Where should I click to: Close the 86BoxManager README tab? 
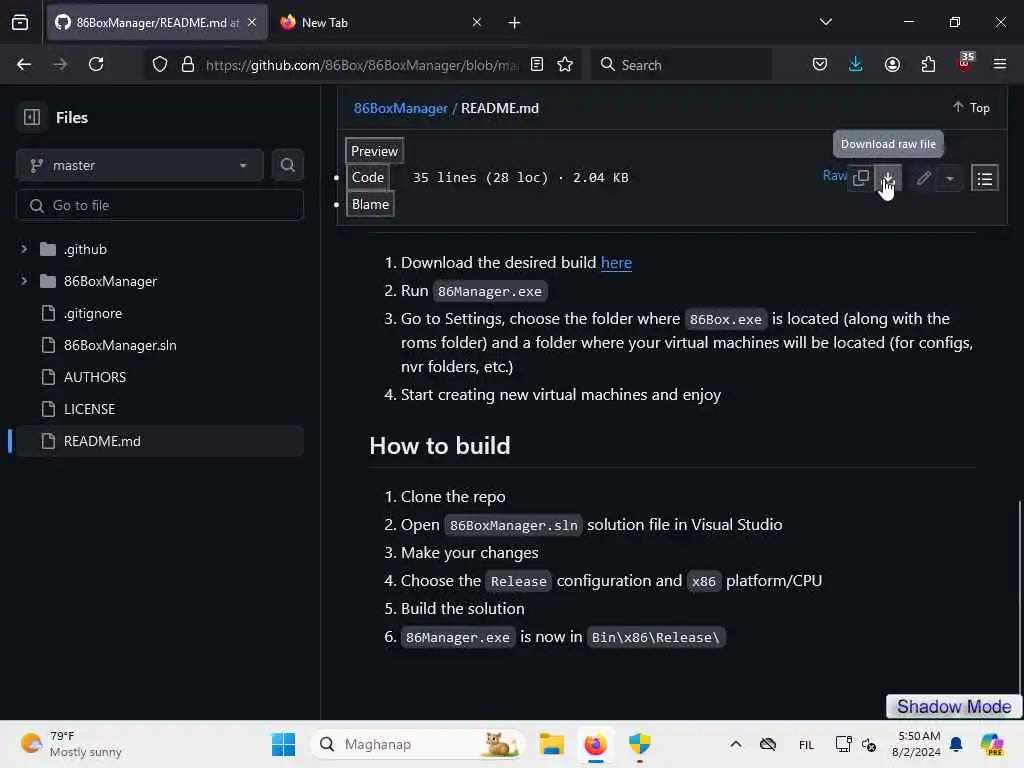[x=252, y=22]
